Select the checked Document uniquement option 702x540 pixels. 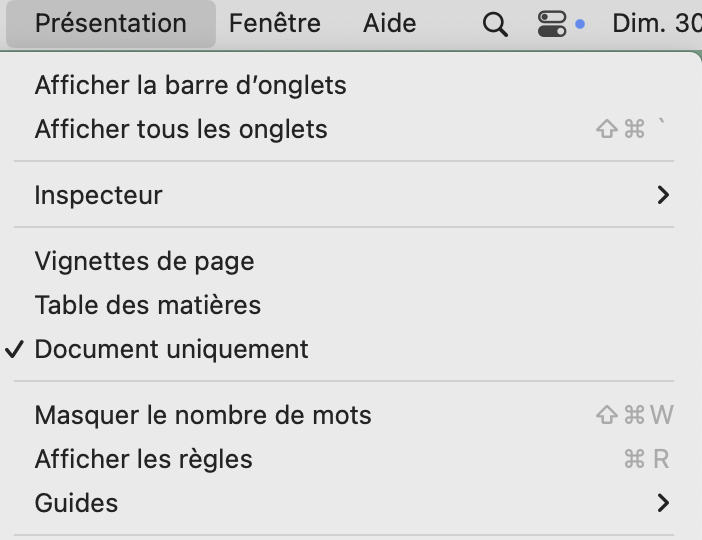click(171, 349)
